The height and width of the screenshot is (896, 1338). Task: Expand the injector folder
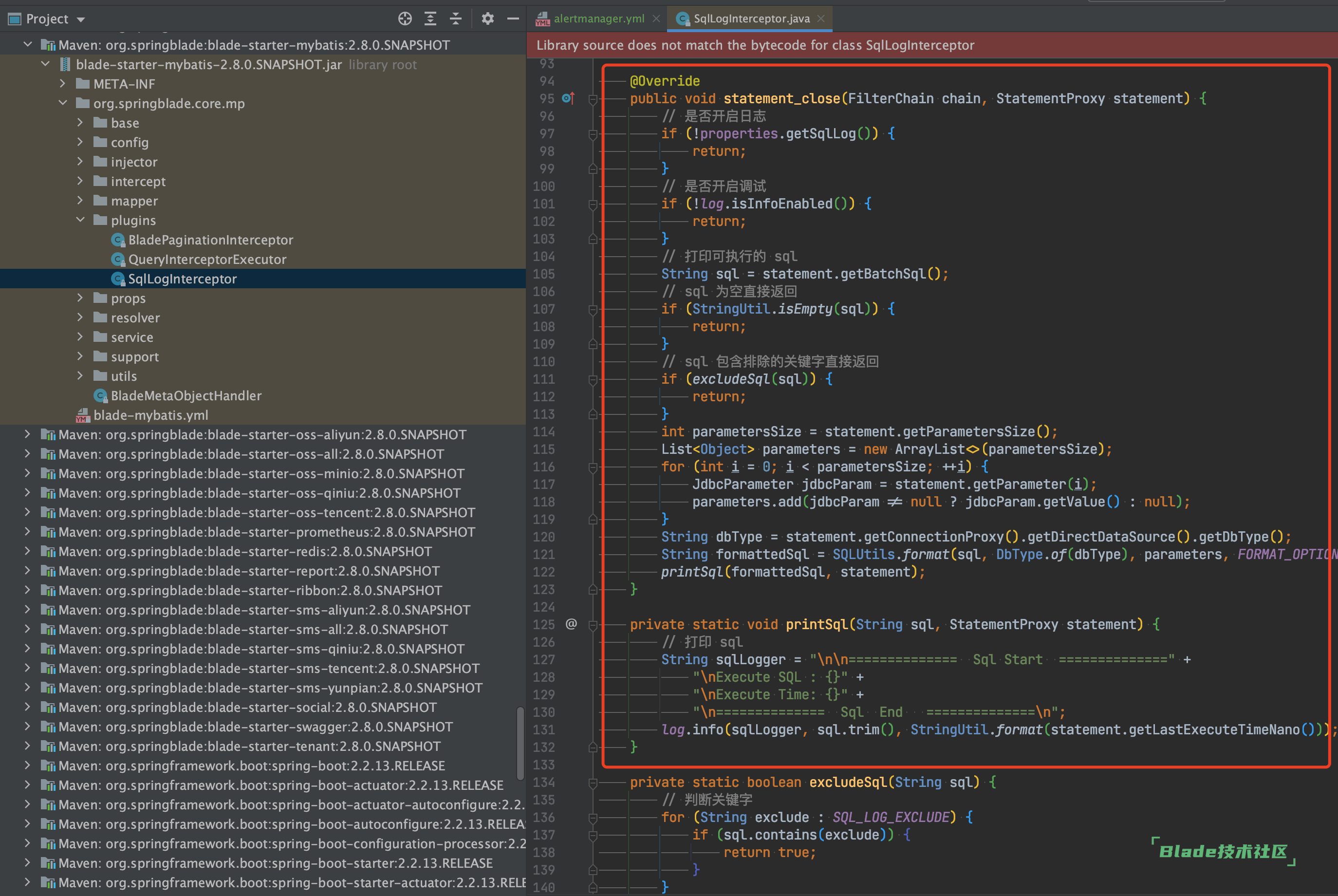click(80, 162)
